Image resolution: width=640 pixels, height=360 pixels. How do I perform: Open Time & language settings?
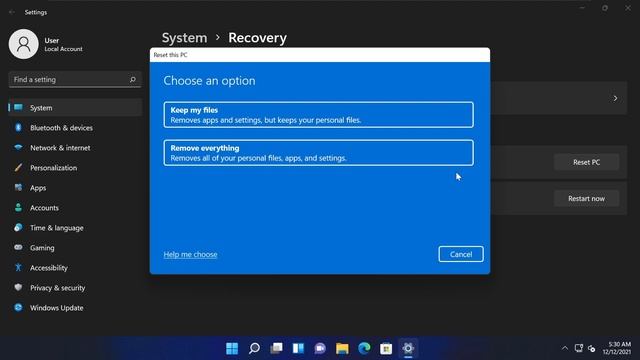75,228
